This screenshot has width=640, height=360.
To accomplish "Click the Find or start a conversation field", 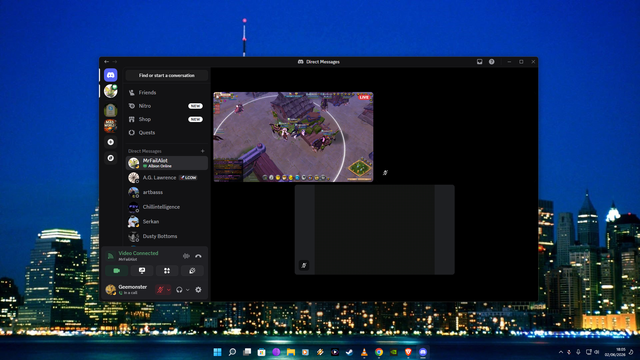I will point(167,76).
